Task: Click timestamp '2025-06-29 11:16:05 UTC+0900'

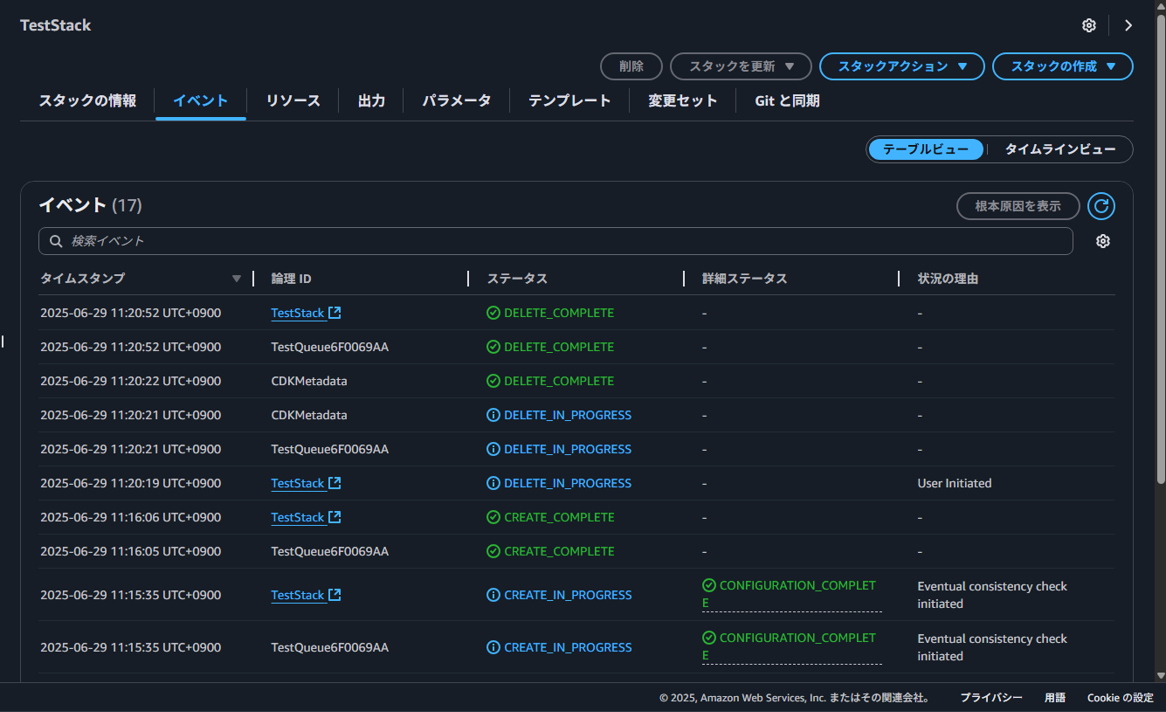Action: (x=130, y=551)
